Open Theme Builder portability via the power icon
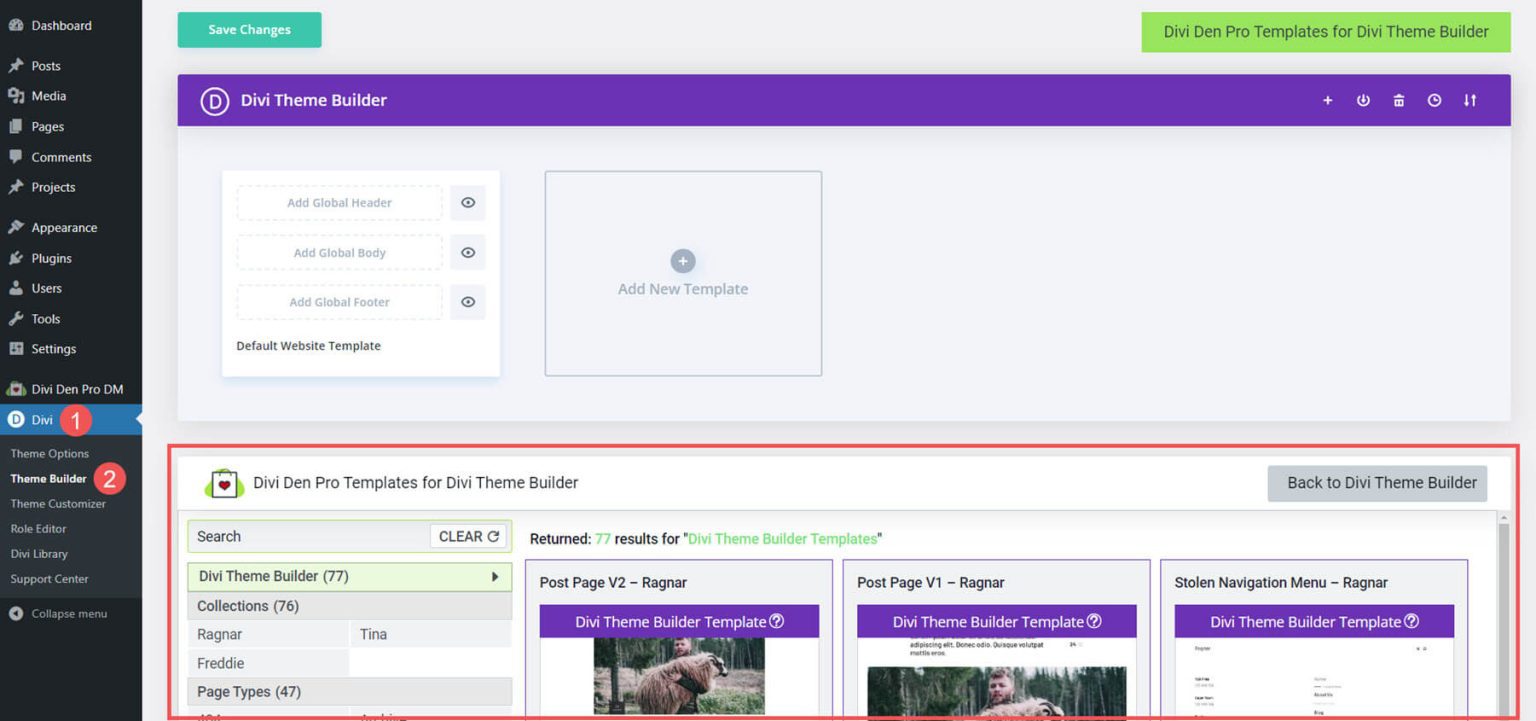 [x=1363, y=100]
